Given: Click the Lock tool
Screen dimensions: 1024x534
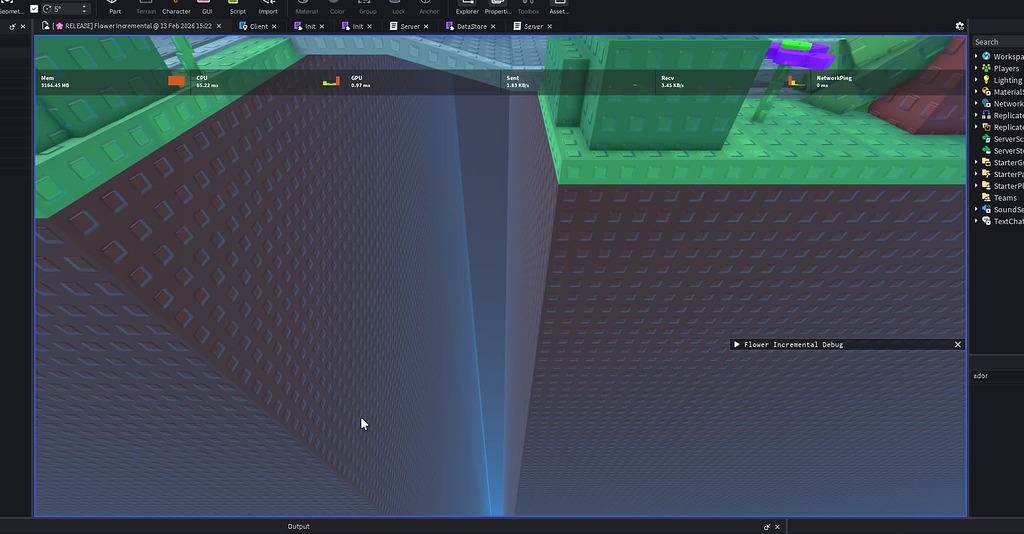Looking at the screenshot, I should click(x=398, y=7).
